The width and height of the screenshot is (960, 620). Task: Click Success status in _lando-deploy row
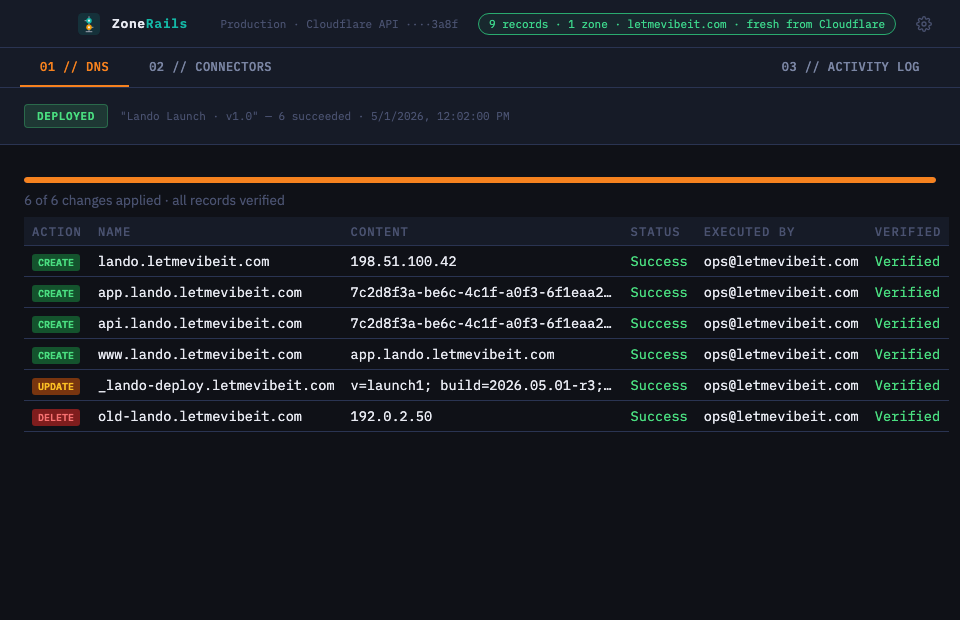point(659,386)
